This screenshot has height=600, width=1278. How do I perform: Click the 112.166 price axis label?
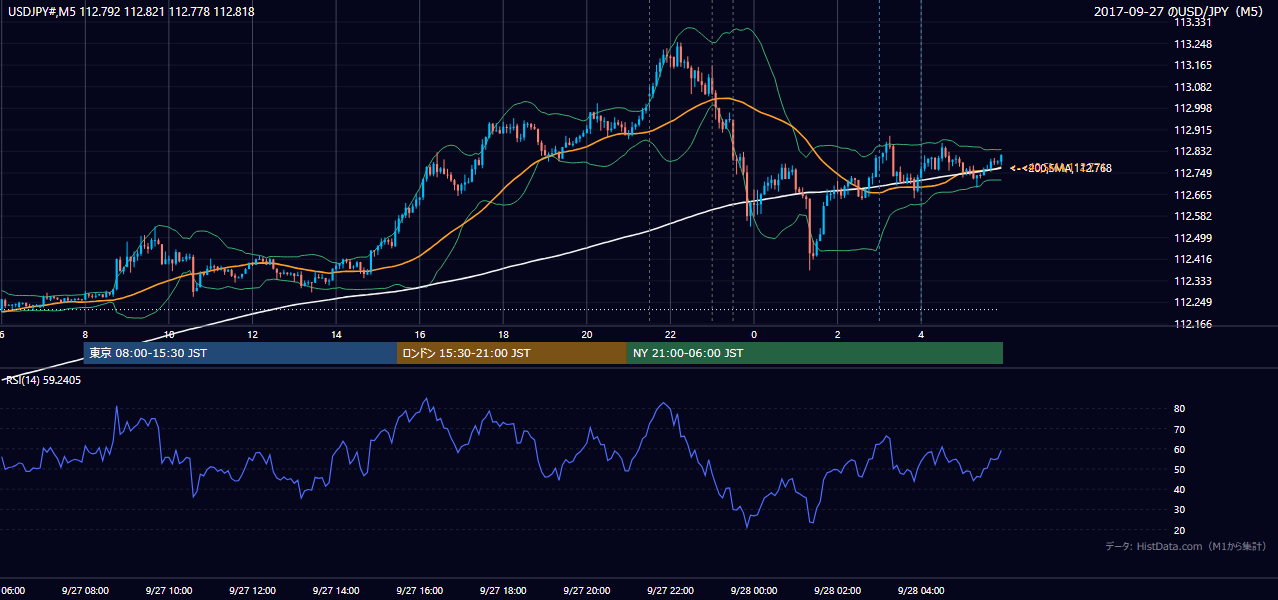pos(1193,324)
